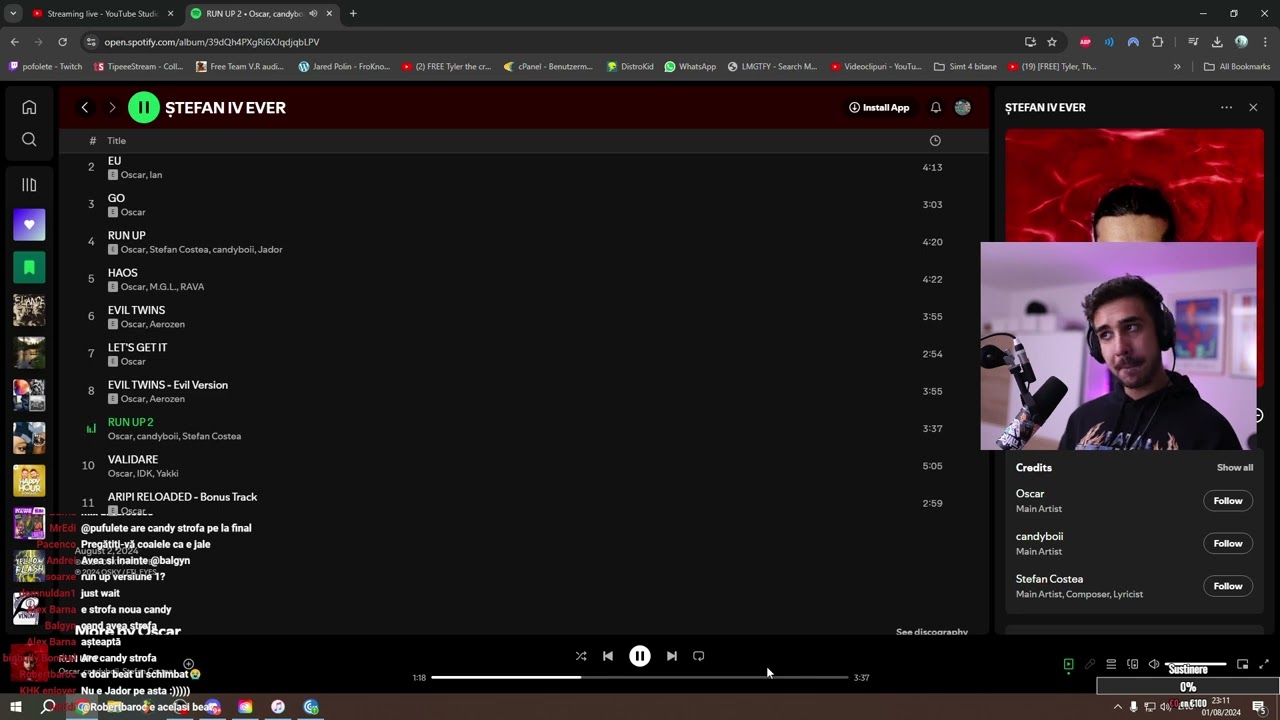Viewport: 1280px width, 720px height.
Task: Bookmark this page with the star
Action: point(1052,42)
